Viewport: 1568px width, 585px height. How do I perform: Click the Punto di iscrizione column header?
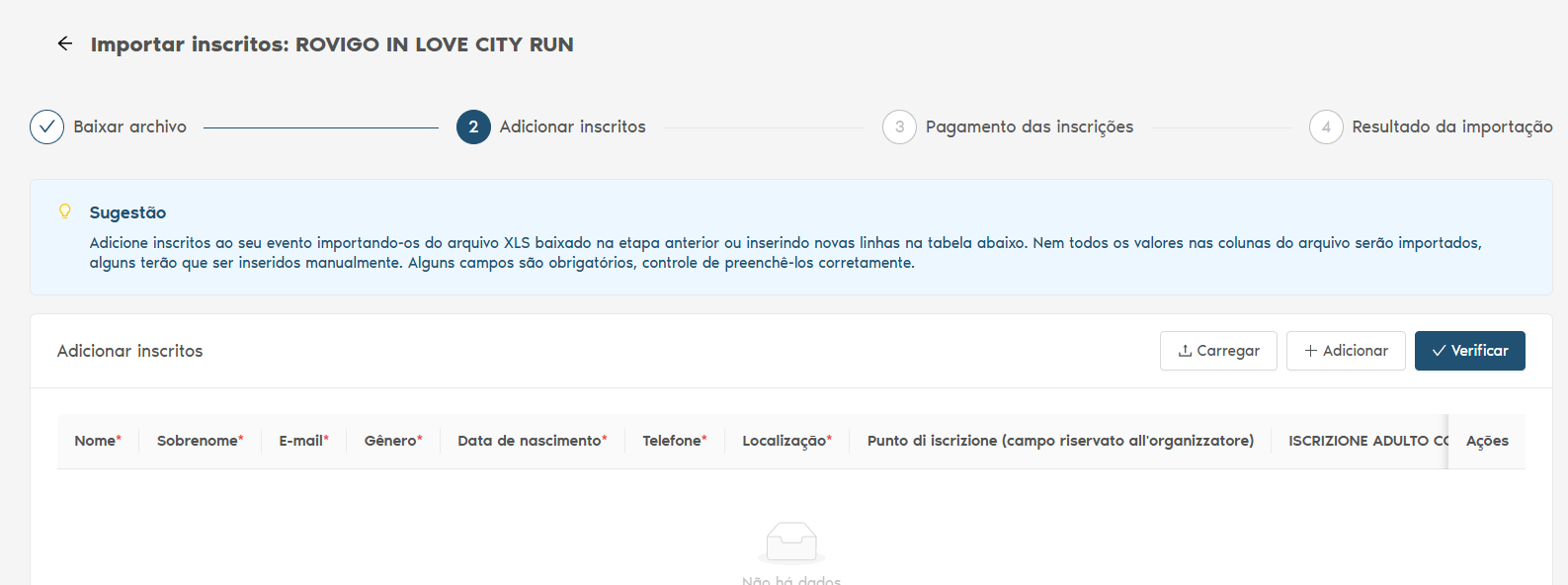(1059, 441)
